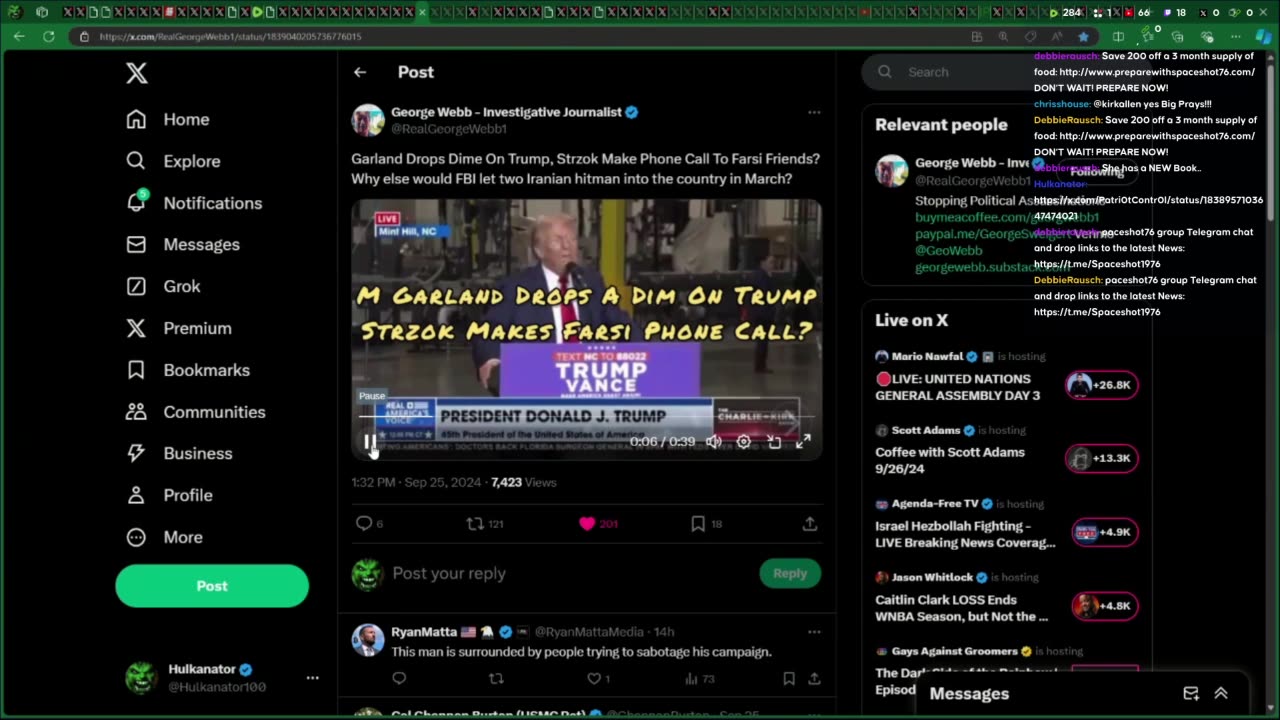This screenshot has width=1280, height=720.
Task: Open Explore from the sidebar
Action: [x=173, y=161]
